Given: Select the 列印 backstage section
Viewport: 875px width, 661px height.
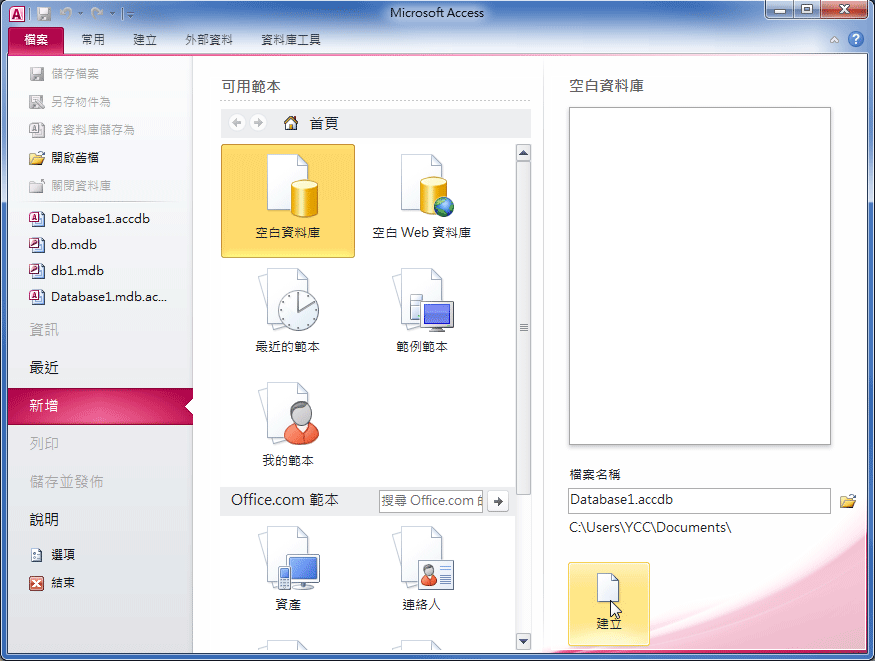Looking at the screenshot, I should pos(44,443).
